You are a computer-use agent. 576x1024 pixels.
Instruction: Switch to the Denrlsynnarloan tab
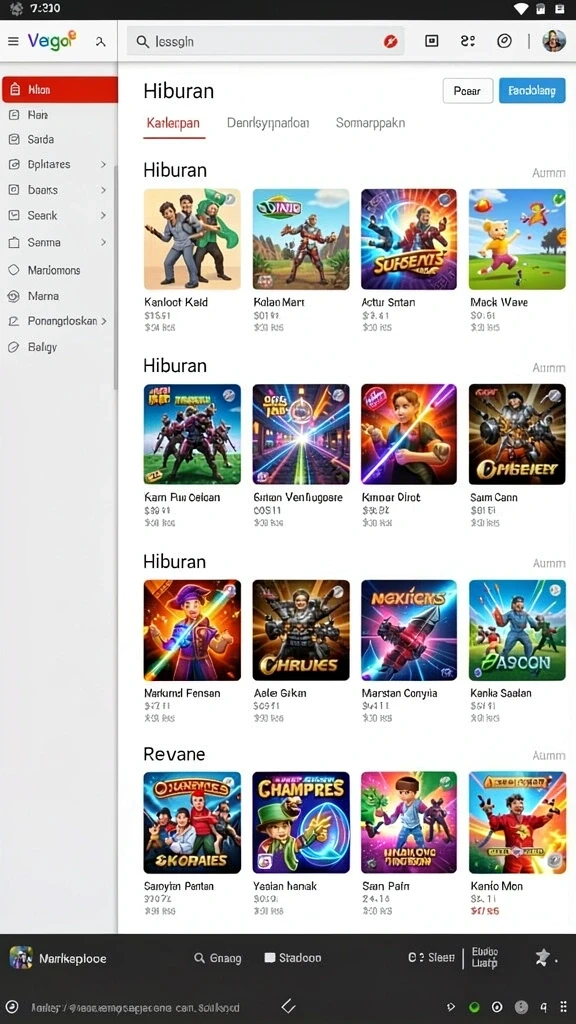[268, 123]
